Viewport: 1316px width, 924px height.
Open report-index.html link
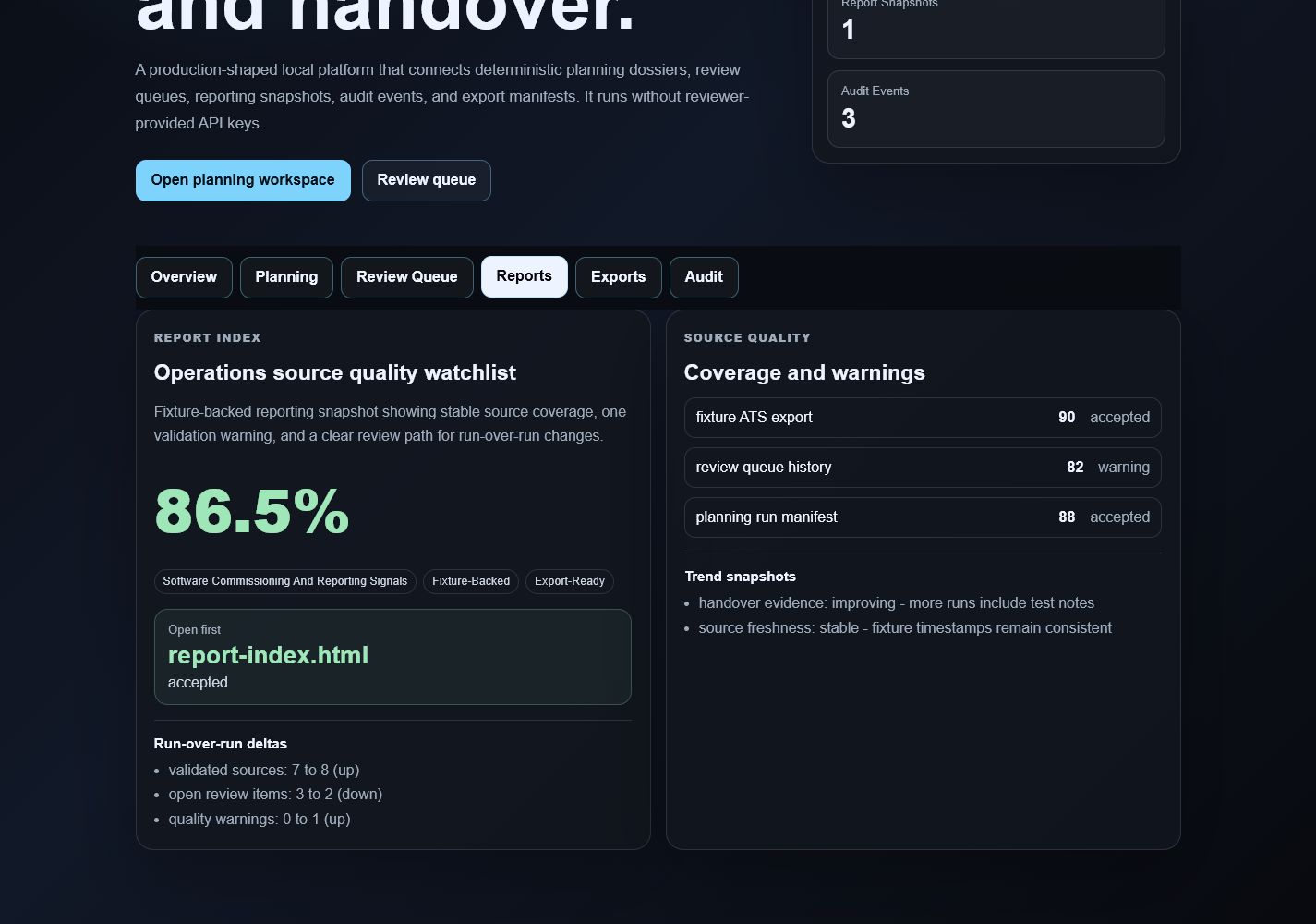[268, 655]
